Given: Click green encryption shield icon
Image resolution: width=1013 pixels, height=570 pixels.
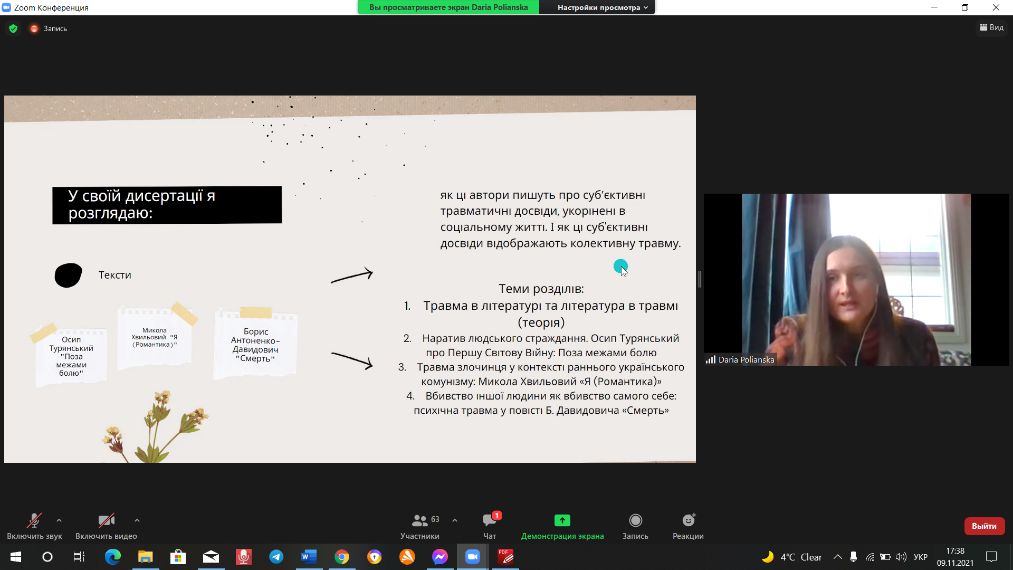Looking at the screenshot, I should [x=13, y=28].
